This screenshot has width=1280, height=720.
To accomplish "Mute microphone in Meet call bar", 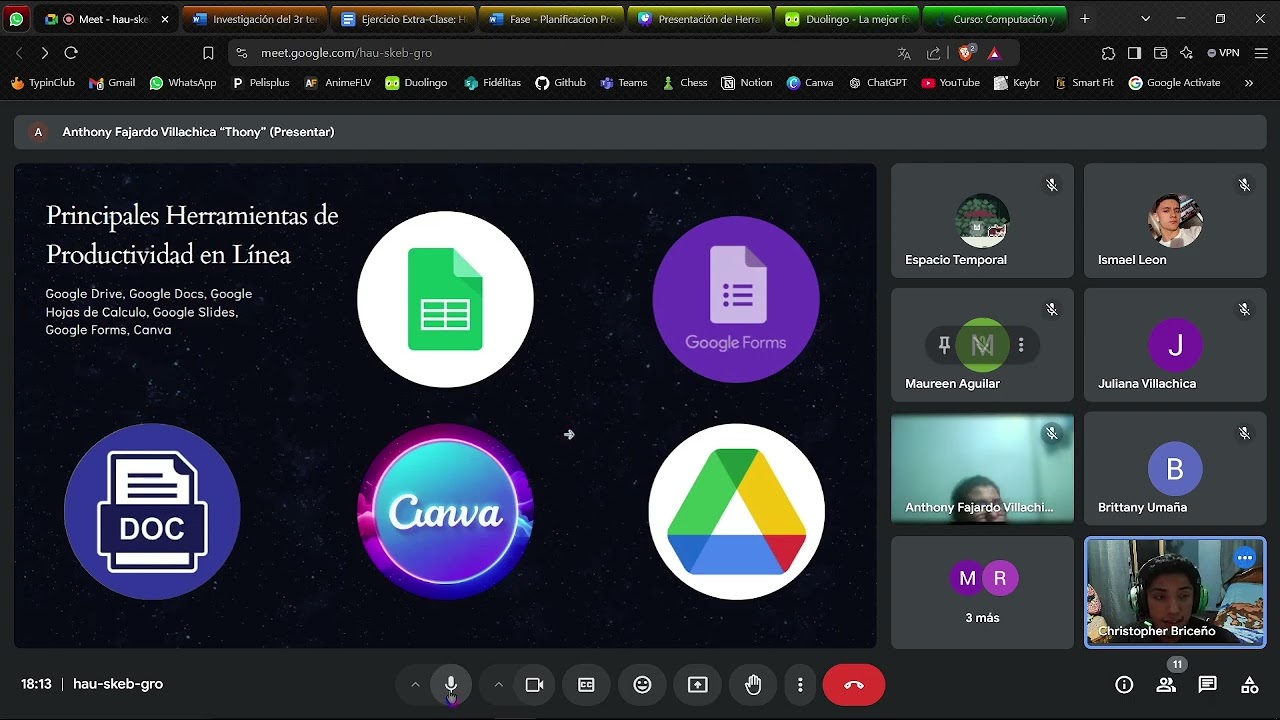I will 451,685.
